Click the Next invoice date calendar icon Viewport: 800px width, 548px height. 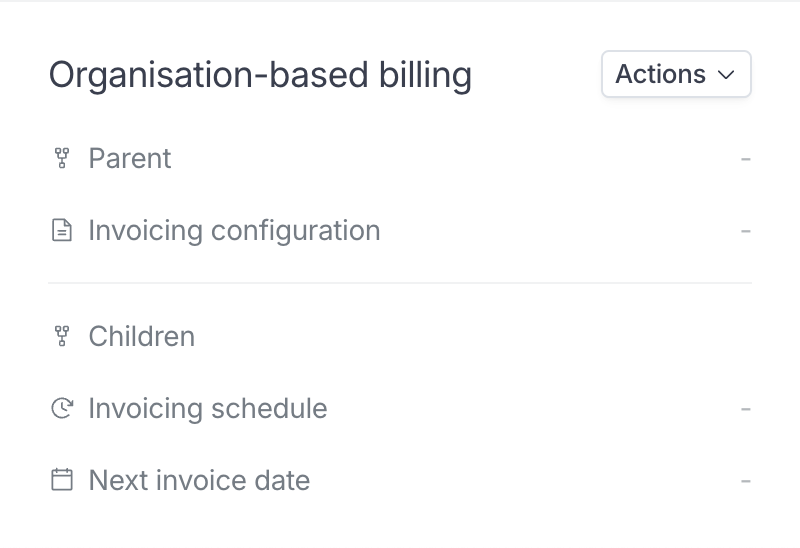pos(62,480)
